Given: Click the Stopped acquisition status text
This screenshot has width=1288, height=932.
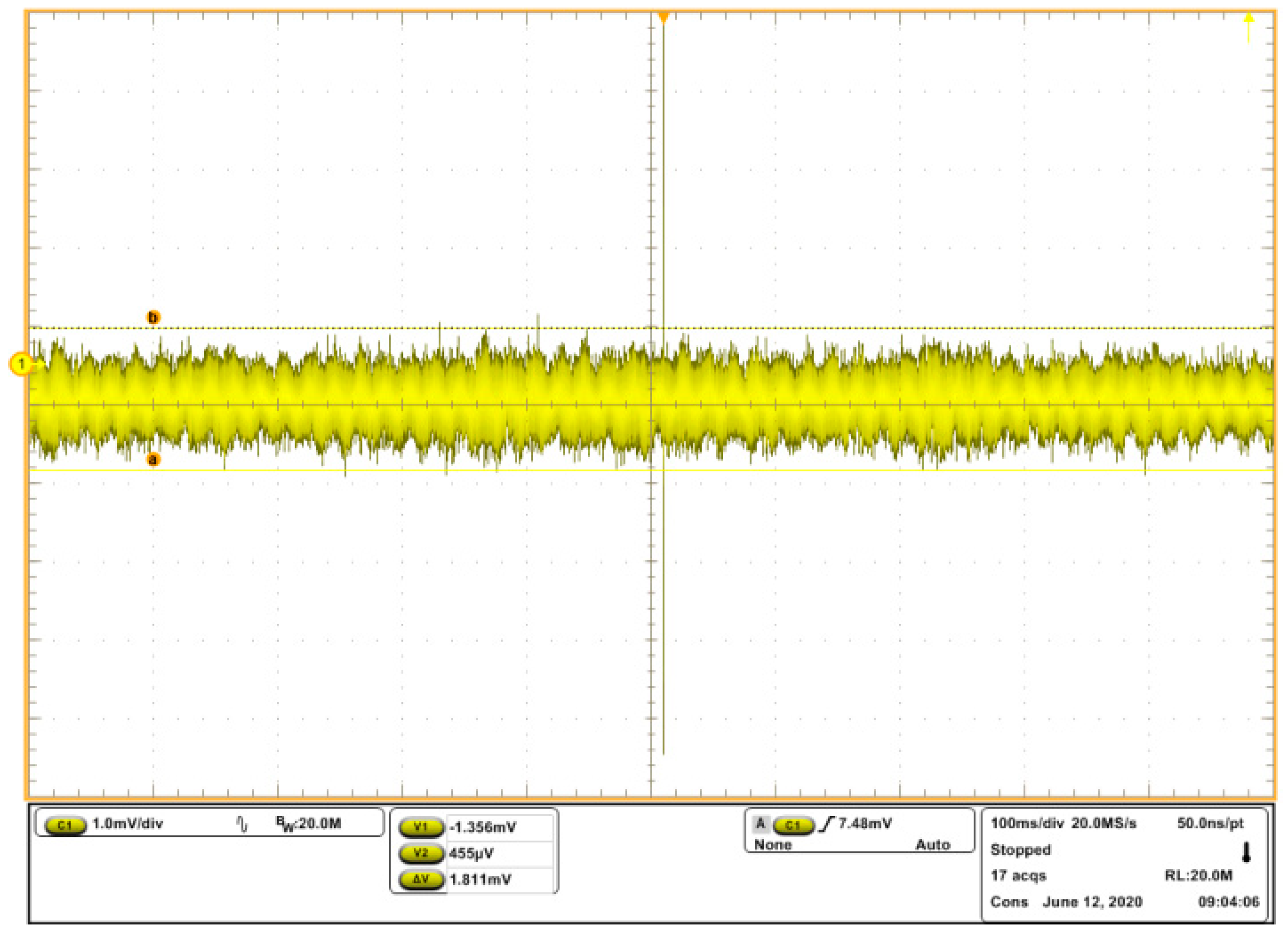Looking at the screenshot, I should 1021,850.
